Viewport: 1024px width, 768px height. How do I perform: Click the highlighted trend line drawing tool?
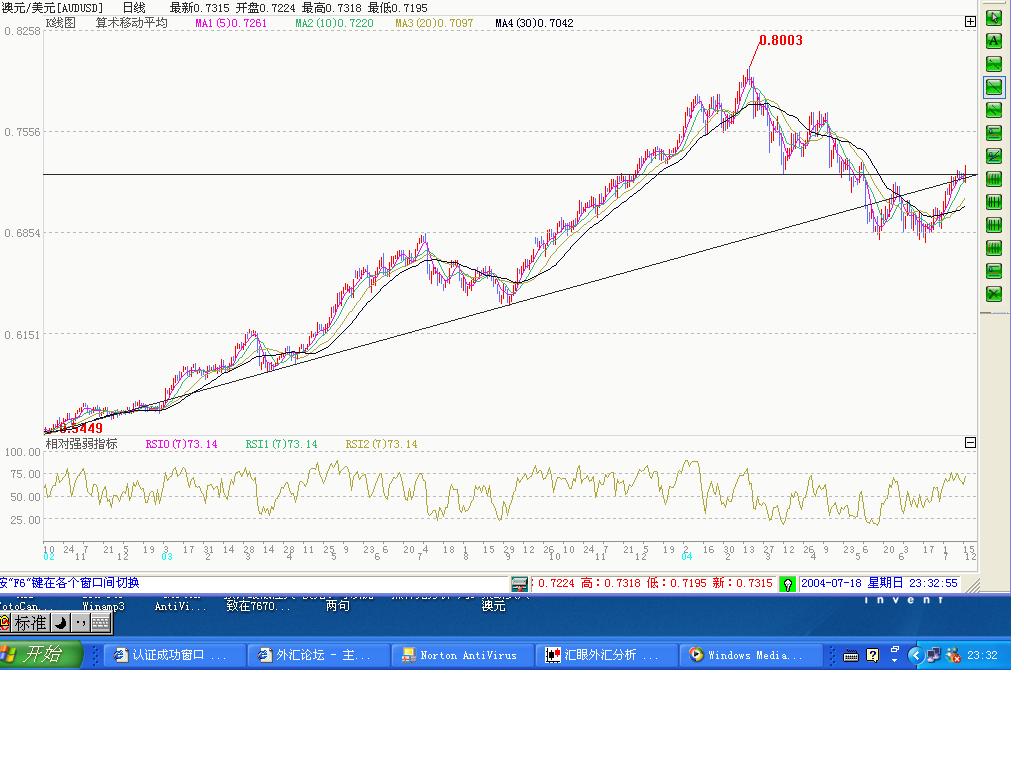tap(993, 87)
